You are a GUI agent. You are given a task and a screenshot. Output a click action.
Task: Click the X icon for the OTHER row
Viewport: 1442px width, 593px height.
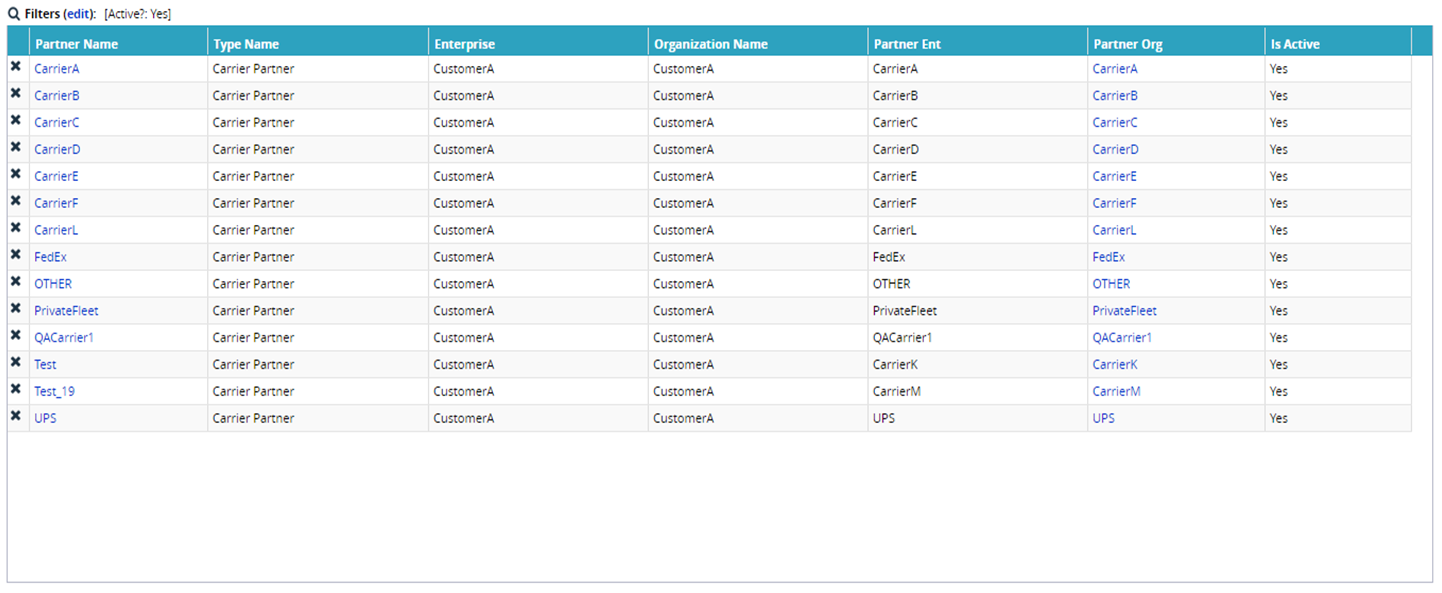click(16, 281)
